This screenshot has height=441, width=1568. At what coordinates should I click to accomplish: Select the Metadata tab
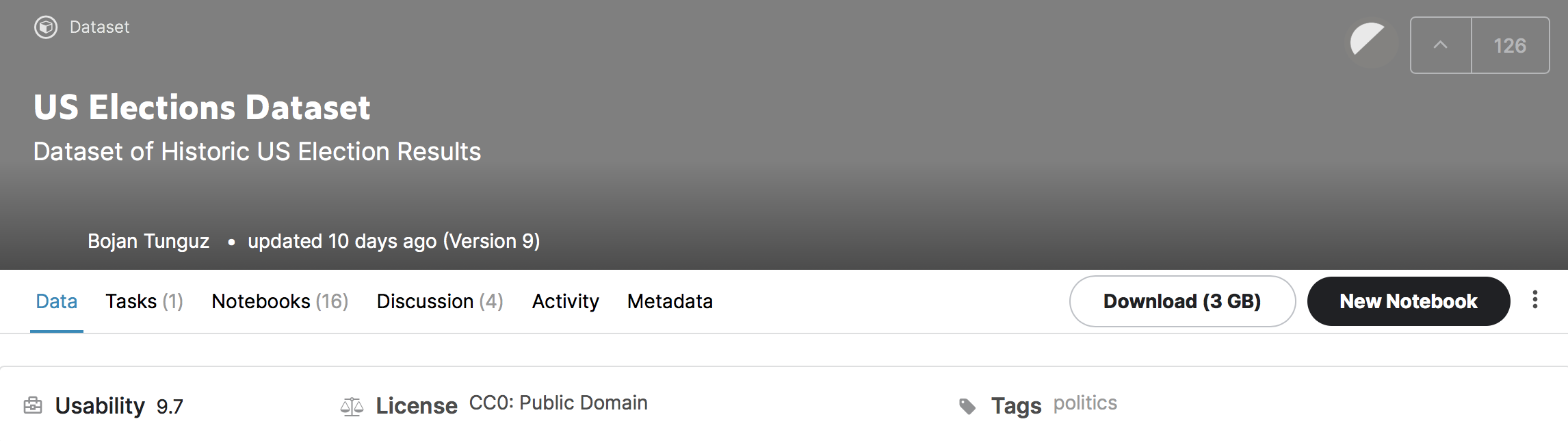point(670,301)
